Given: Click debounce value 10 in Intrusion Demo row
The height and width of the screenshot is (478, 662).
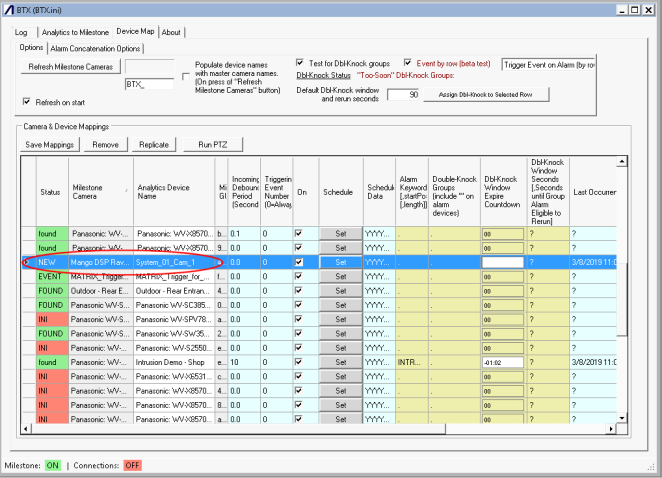Looking at the screenshot, I should coord(244,362).
